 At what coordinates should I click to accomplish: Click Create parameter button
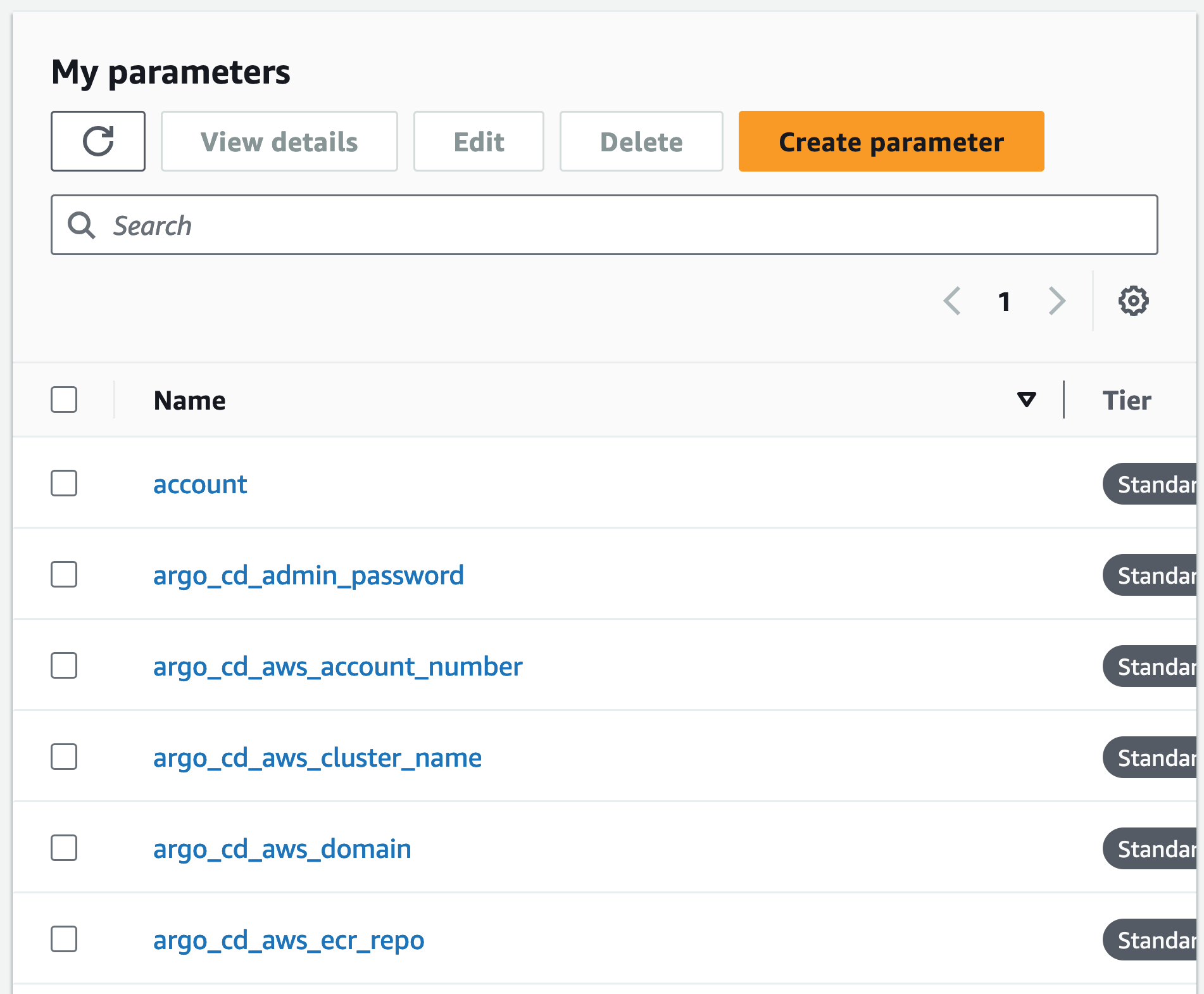pos(891,141)
